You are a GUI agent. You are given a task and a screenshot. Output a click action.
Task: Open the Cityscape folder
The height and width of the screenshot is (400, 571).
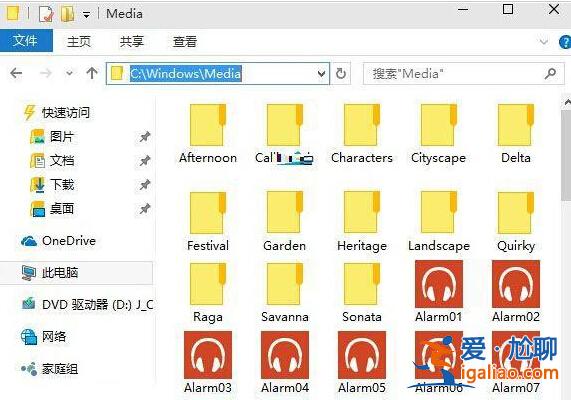pyautogui.click(x=438, y=134)
